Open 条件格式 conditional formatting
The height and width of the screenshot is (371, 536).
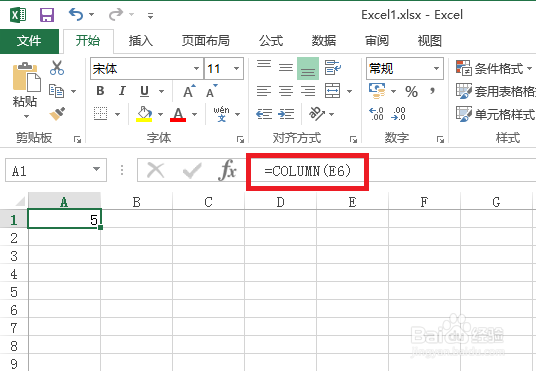494,68
